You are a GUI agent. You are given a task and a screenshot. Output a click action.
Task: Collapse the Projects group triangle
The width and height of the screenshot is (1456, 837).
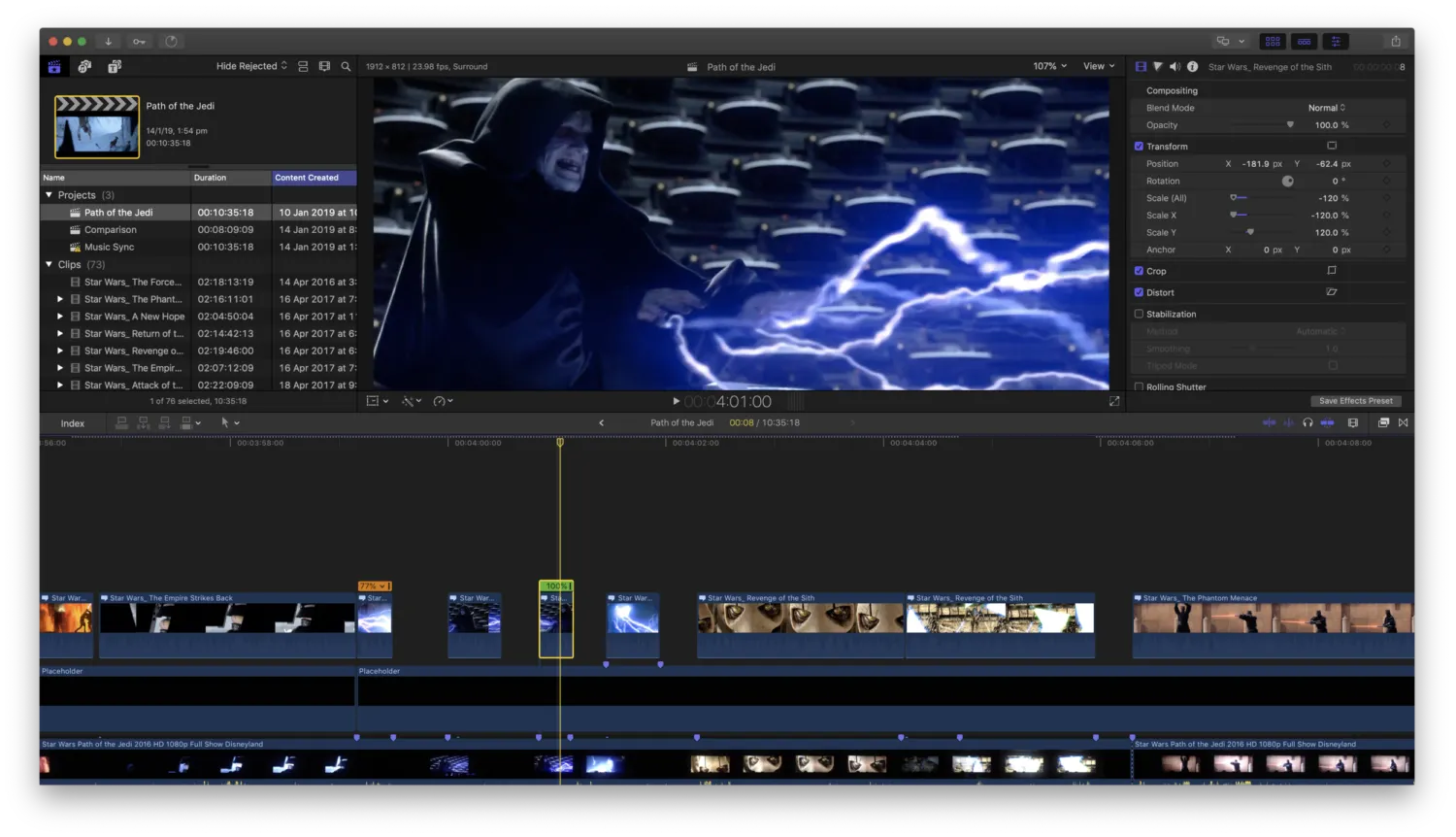pyautogui.click(x=49, y=195)
